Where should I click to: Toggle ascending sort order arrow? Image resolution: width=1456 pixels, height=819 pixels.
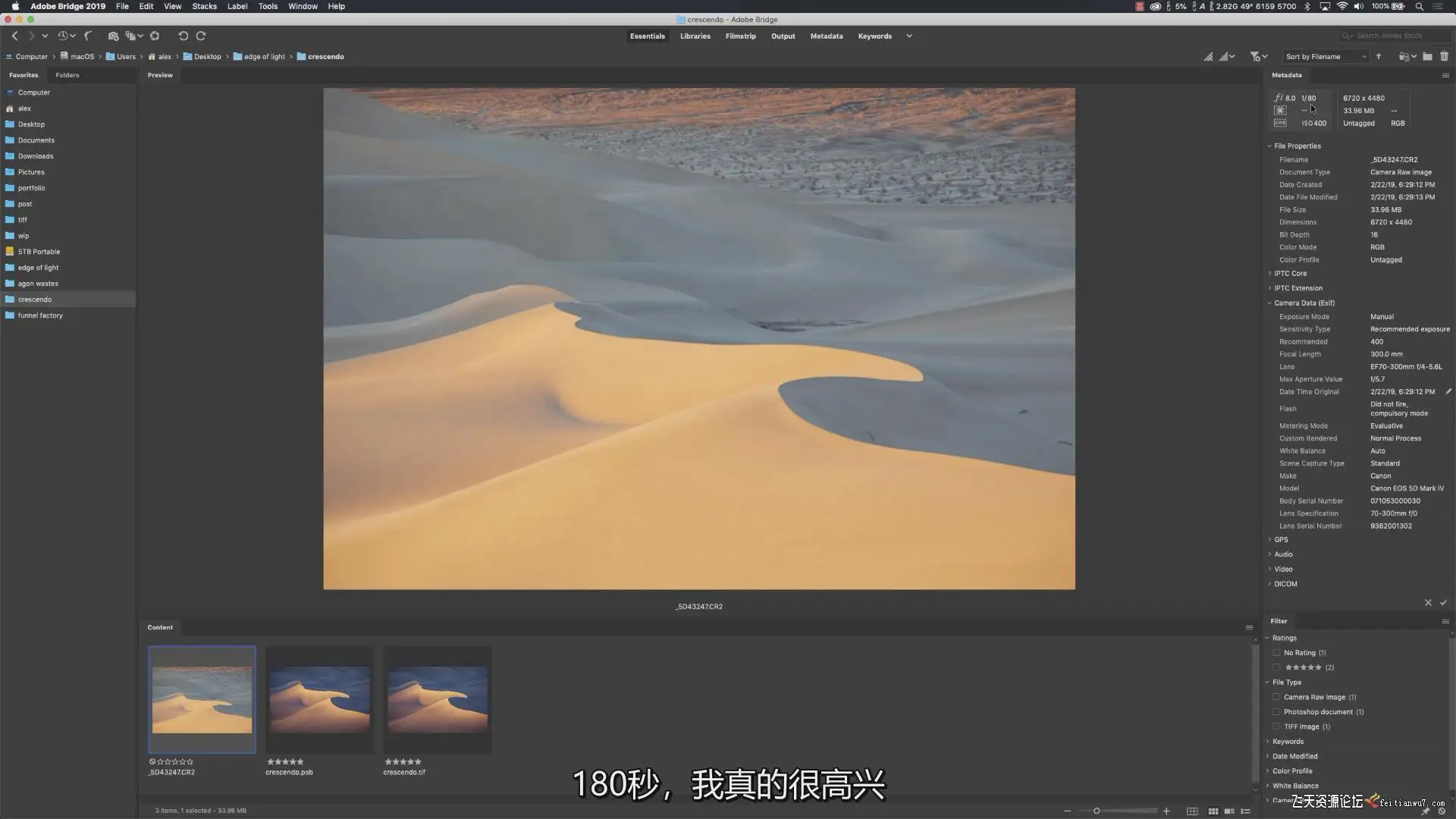click(x=1379, y=56)
